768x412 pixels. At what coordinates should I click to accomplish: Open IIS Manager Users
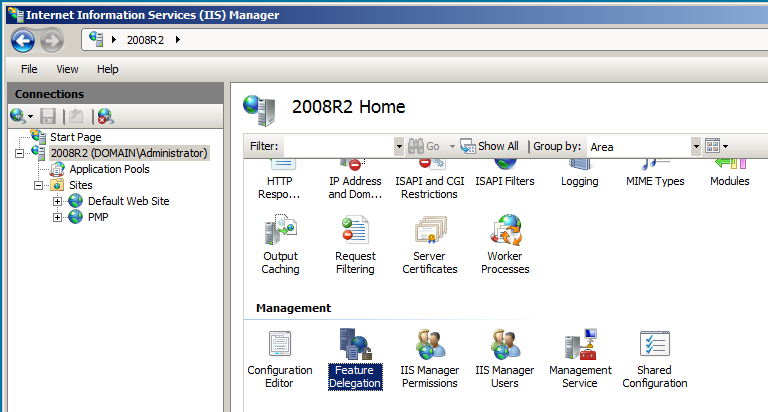(505, 359)
